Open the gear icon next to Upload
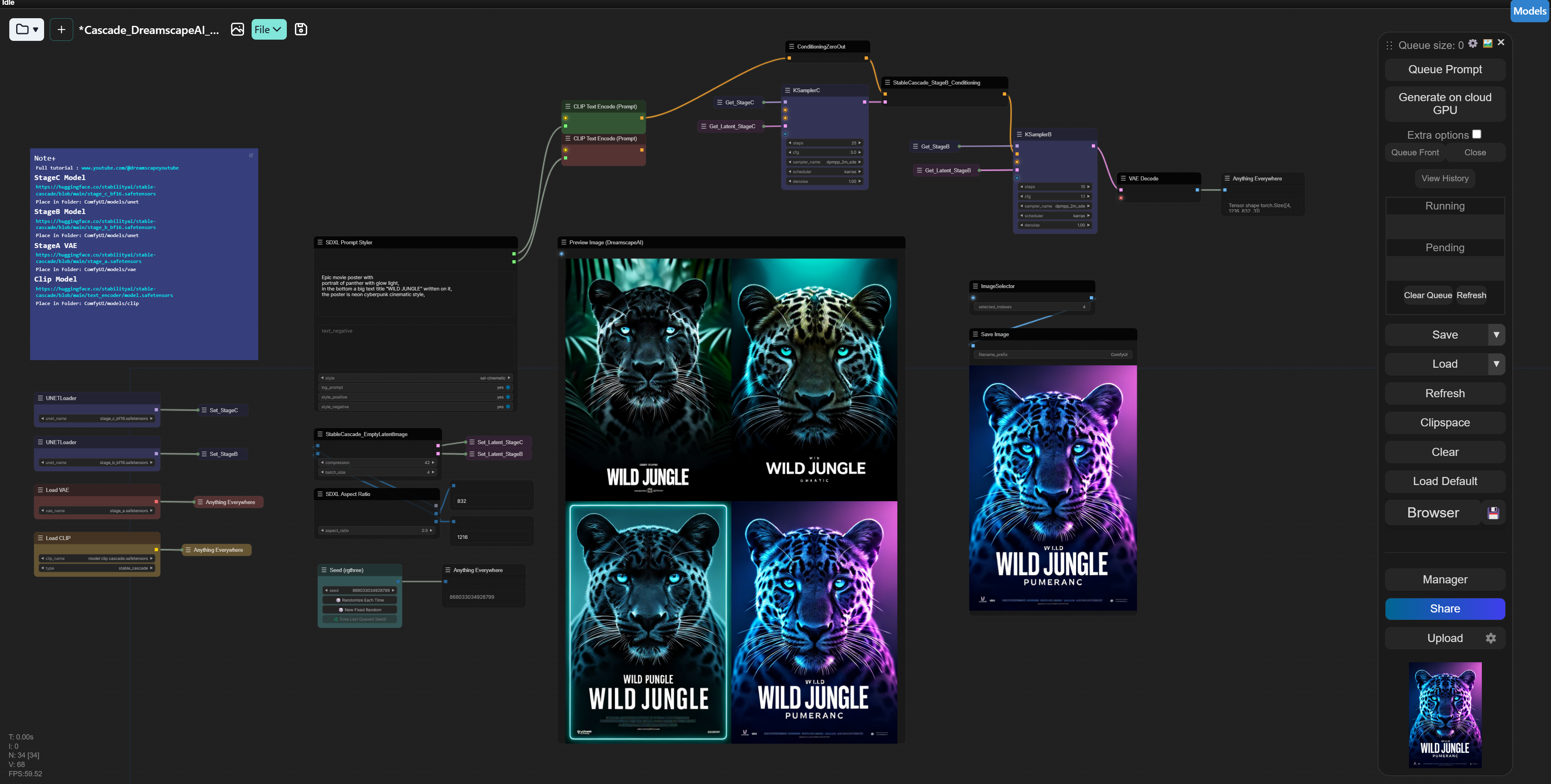The image size is (1551, 784). [1491, 638]
